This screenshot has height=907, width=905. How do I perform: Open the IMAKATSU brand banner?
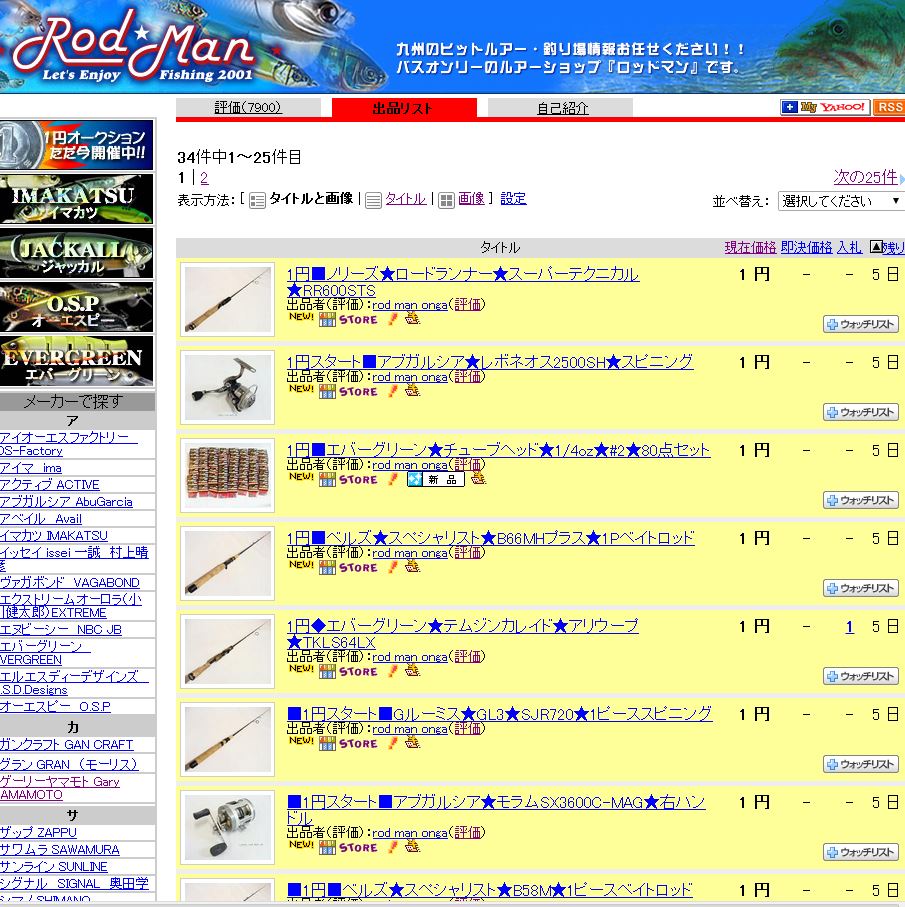pos(77,199)
